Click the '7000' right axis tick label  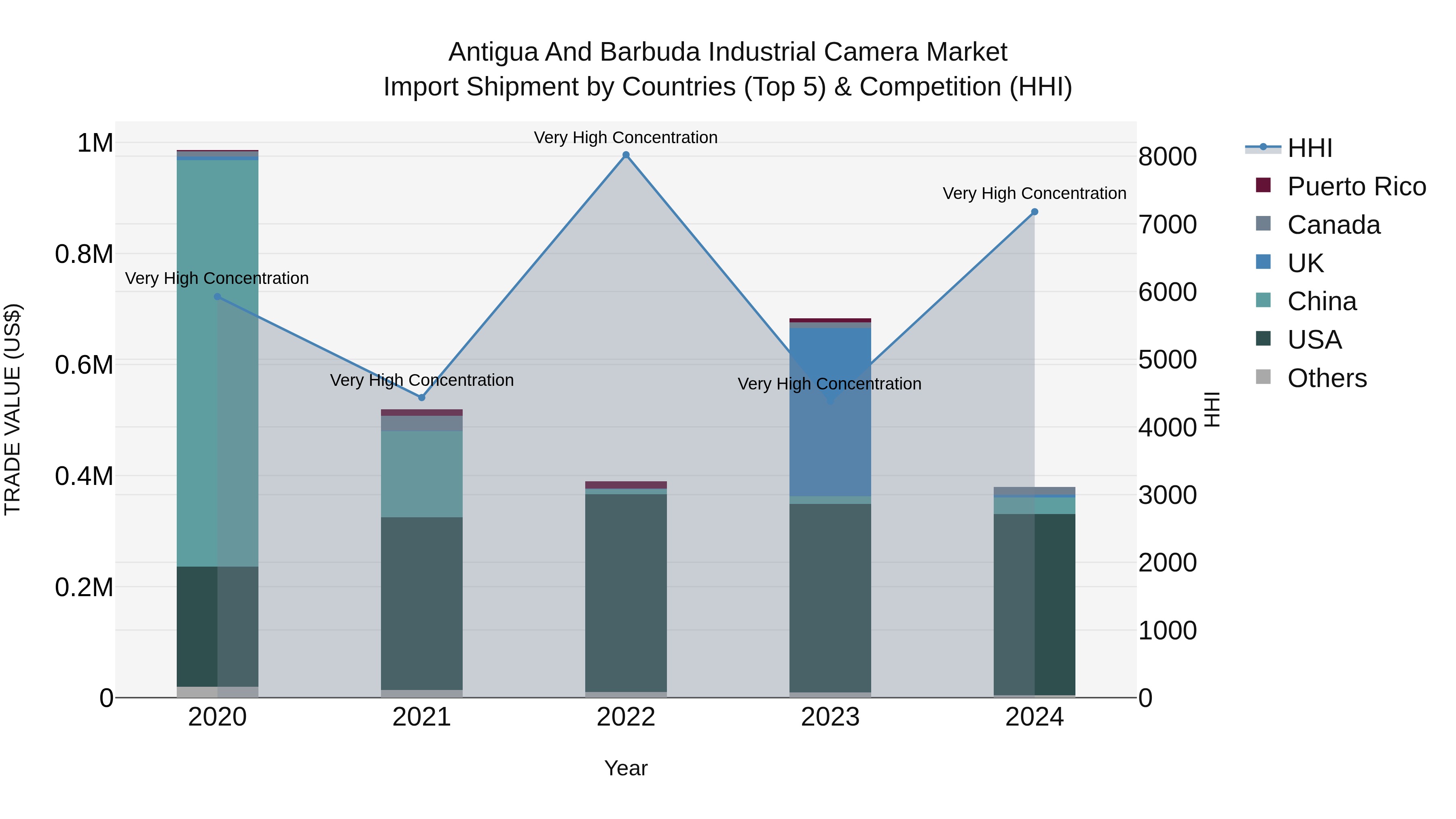click(1168, 224)
